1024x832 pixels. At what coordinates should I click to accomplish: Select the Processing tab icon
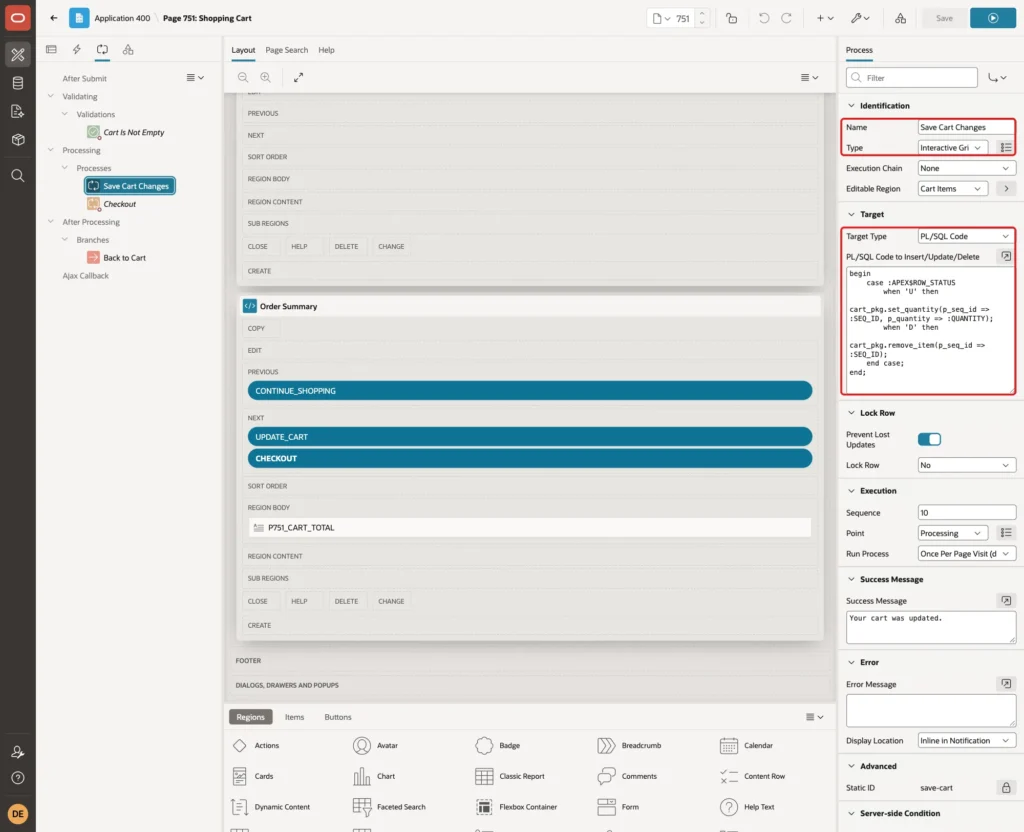pos(103,50)
